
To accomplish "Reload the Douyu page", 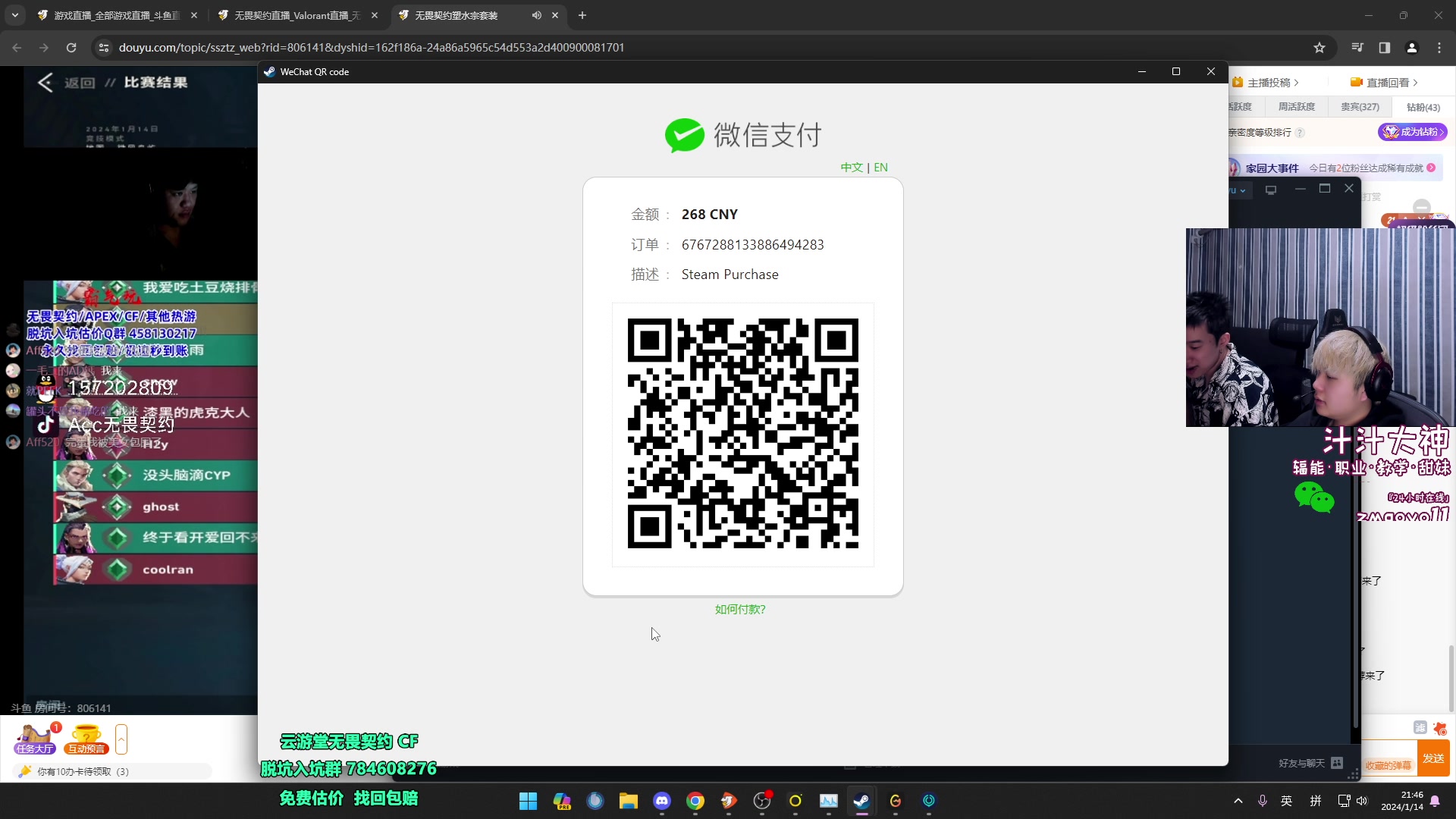I will (71, 47).
